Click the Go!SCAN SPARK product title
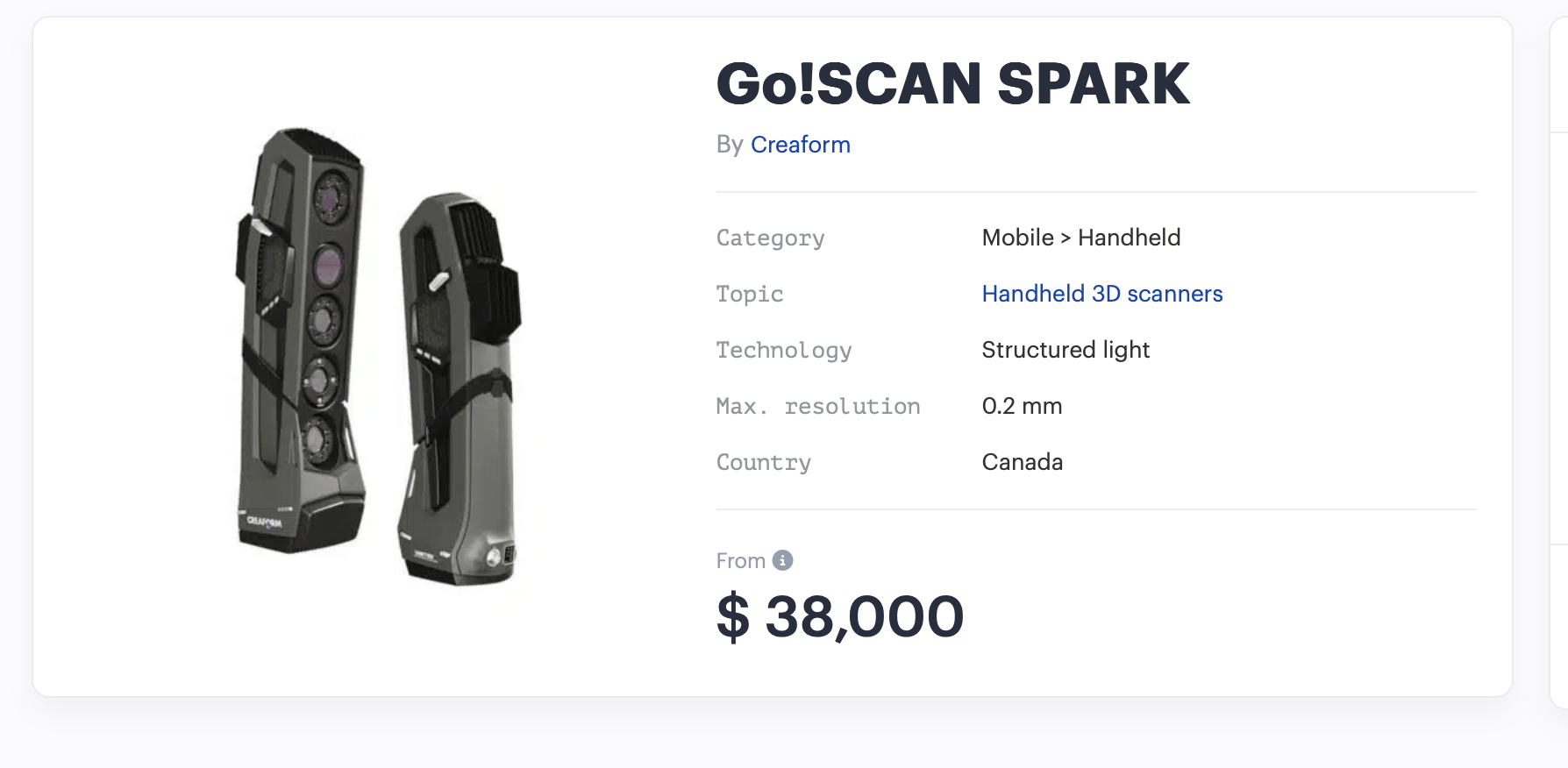Viewport: 1568px width, 768px height. click(x=952, y=84)
